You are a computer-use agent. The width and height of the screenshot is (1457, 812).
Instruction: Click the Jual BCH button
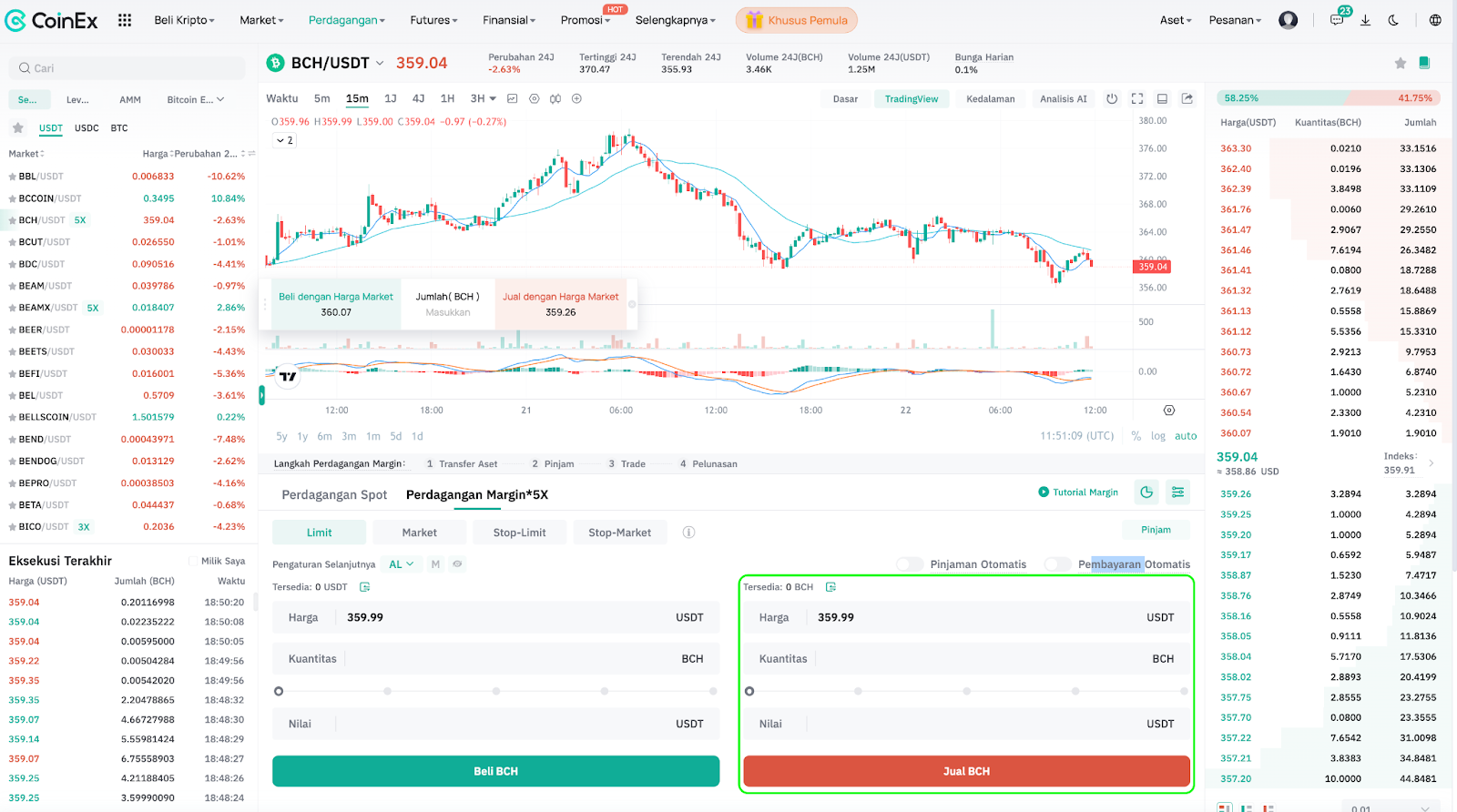coord(966,771)
